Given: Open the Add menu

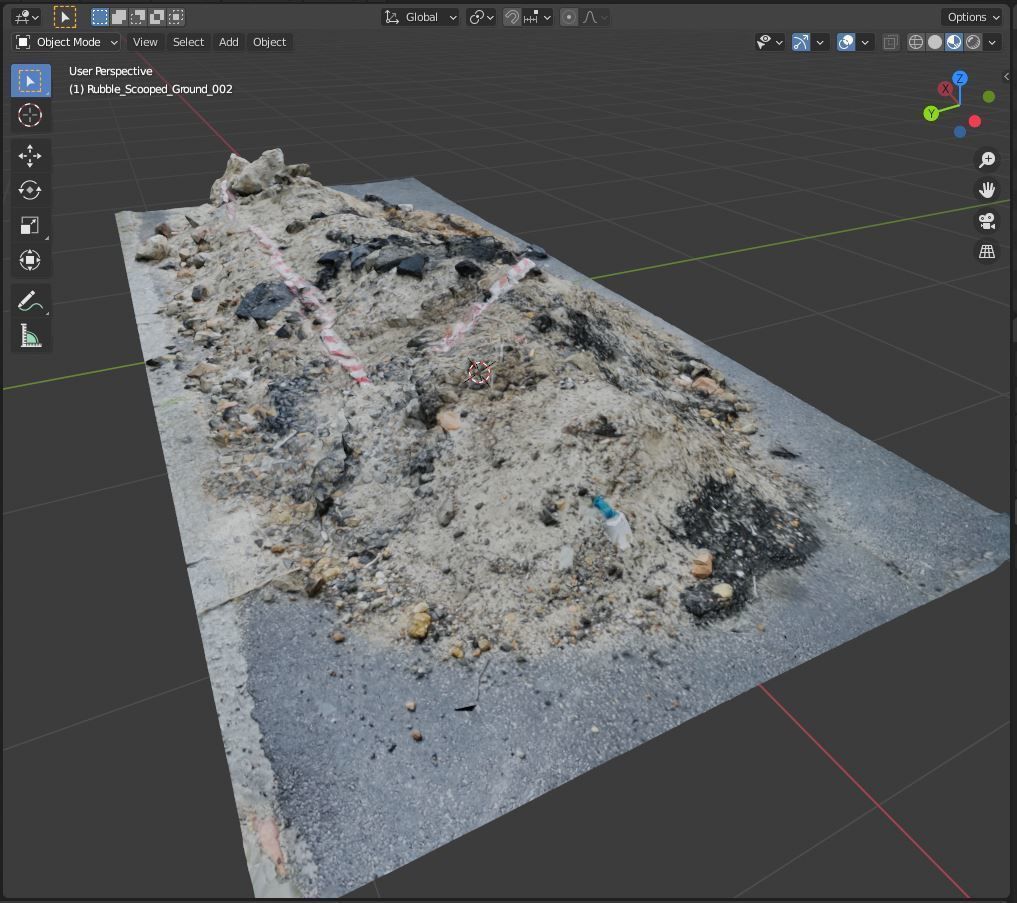Looking at the screenshot, I should [228, 42].
